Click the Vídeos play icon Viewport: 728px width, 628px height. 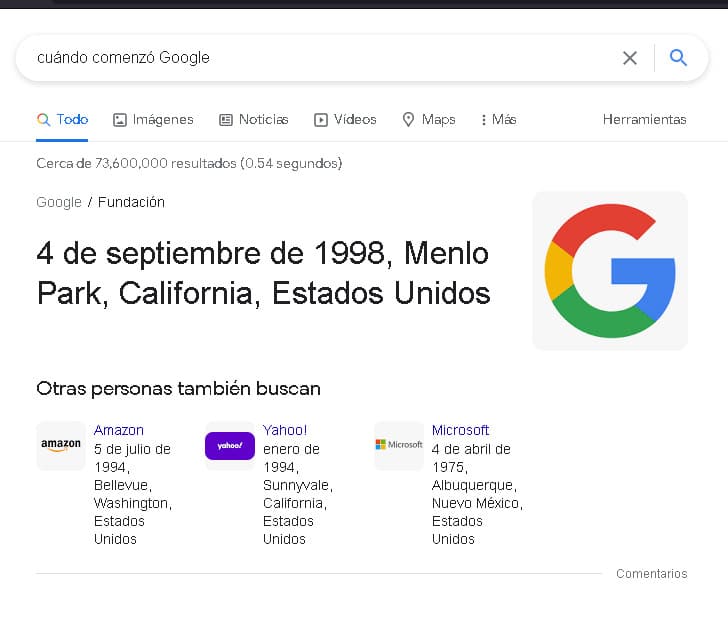click(x=320, y=120)
